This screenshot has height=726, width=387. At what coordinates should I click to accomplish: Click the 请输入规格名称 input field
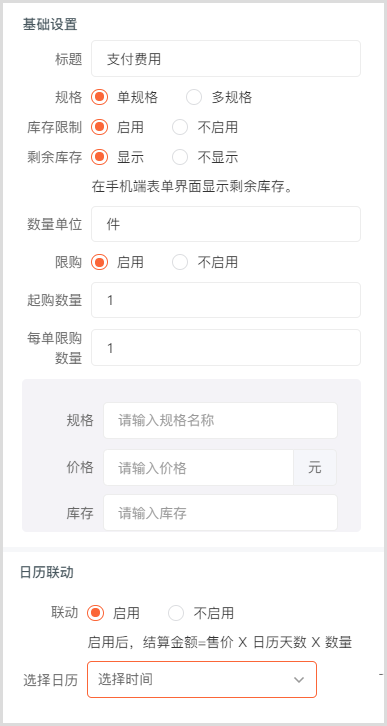click(x=220, y=420)
